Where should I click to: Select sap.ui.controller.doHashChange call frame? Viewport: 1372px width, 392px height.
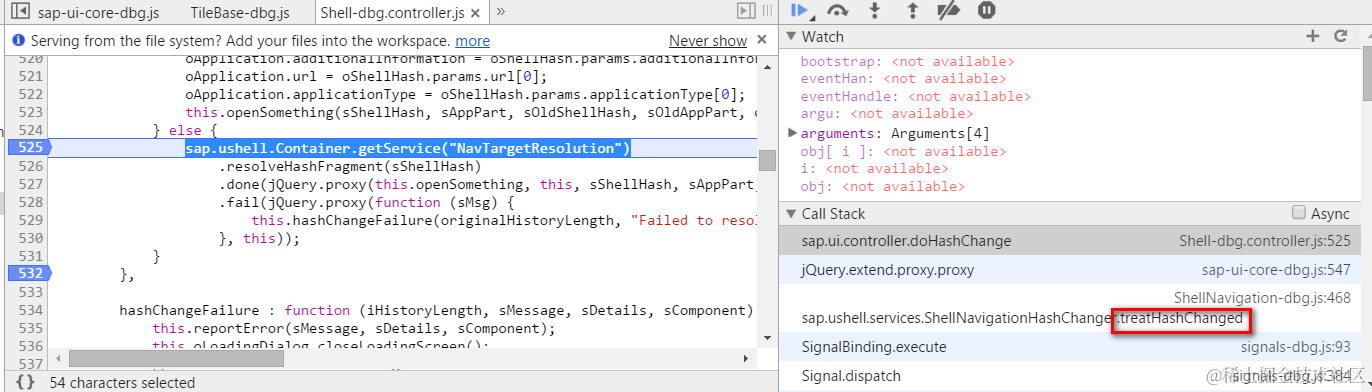1070,241
